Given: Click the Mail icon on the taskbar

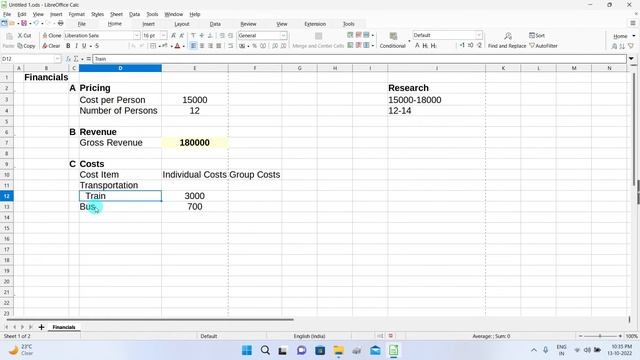Looking at the screenshot, I should 375,350.
